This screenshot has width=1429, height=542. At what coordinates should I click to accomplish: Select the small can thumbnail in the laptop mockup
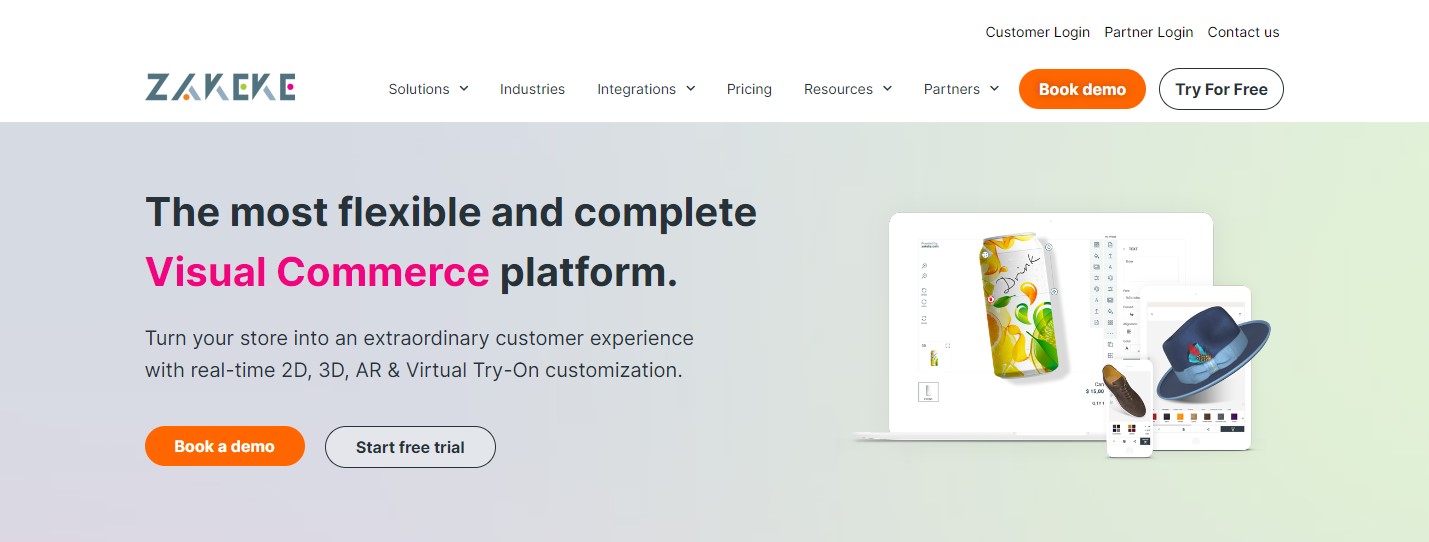tap(934, 358)
